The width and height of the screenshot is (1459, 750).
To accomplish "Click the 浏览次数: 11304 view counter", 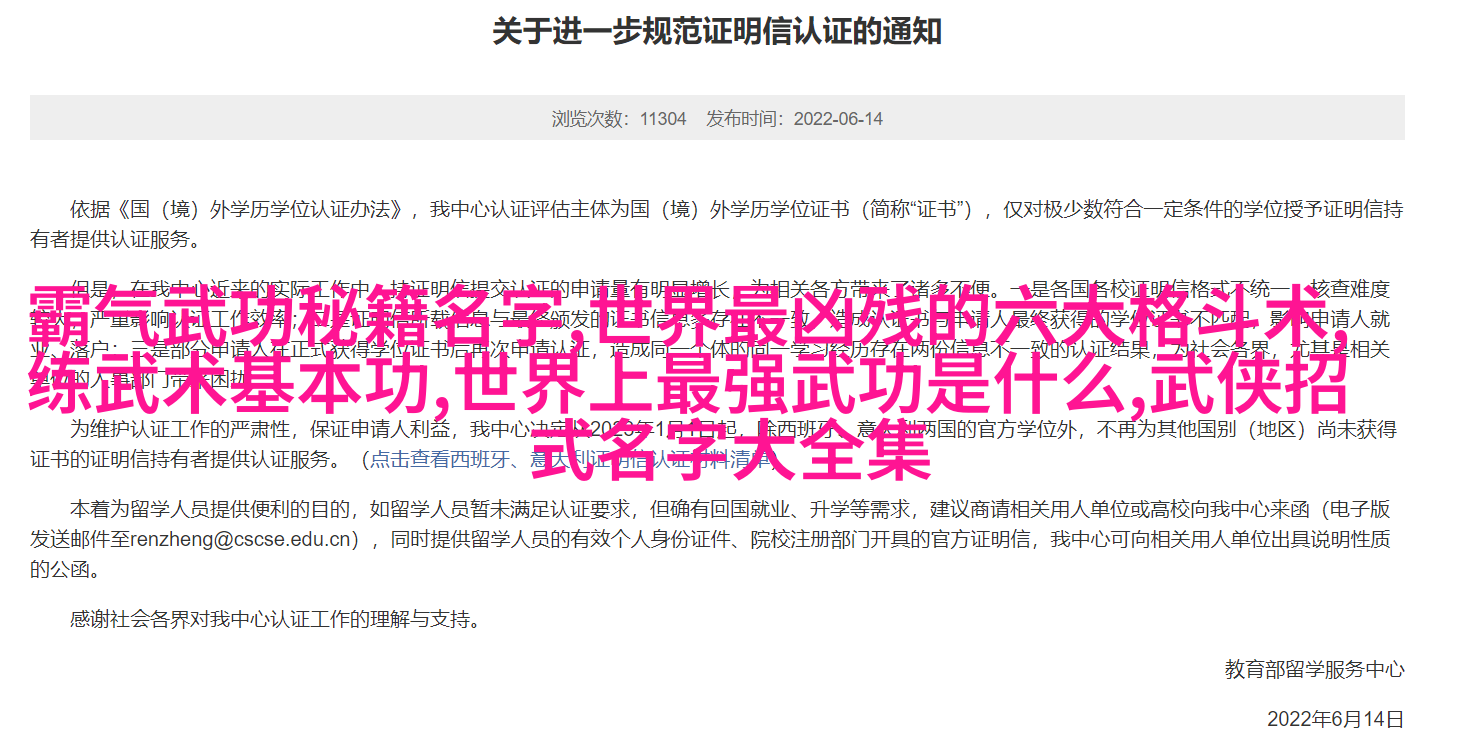I will point(619,118).
